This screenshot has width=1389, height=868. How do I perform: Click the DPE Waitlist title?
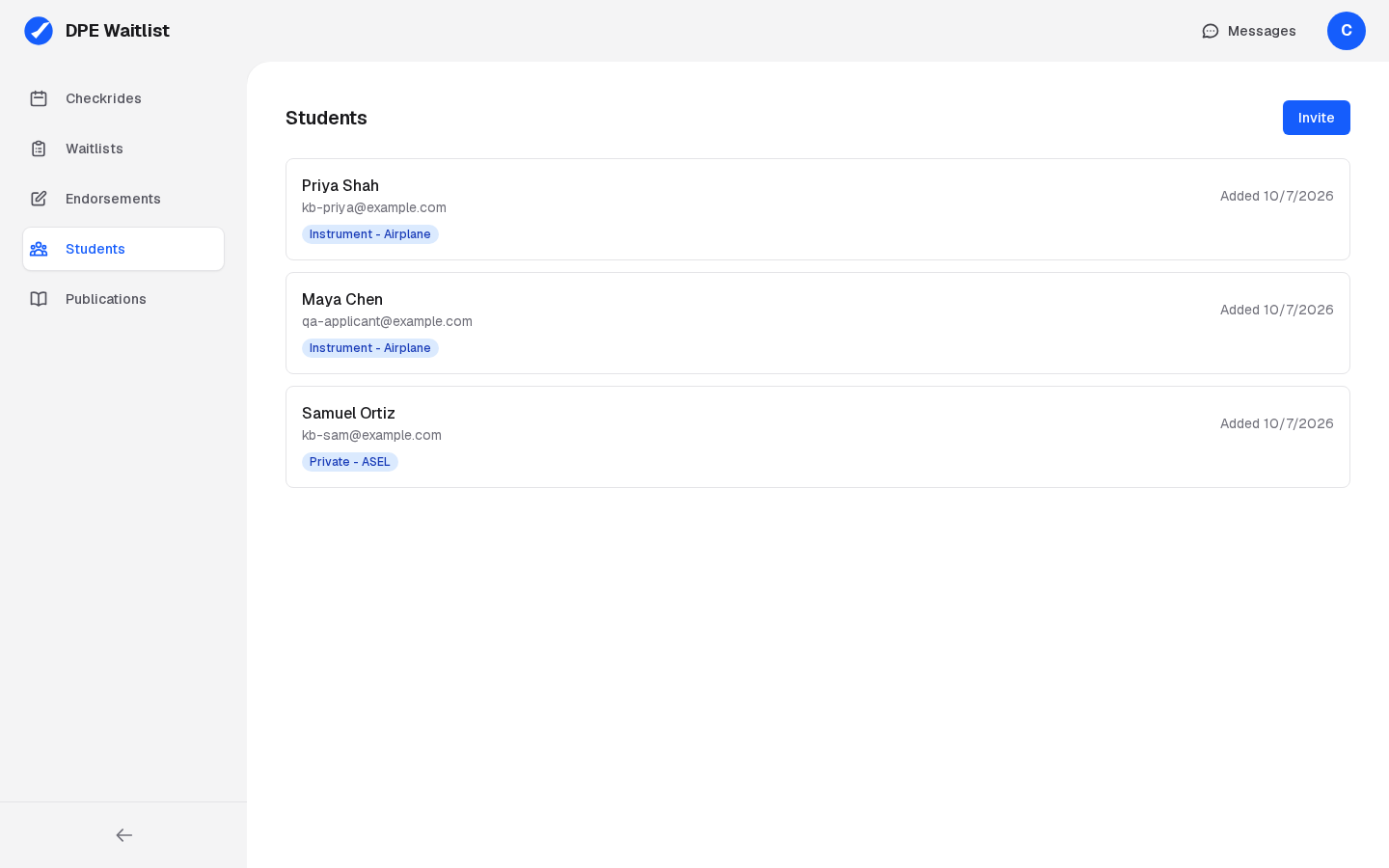(x=118, y=31)
